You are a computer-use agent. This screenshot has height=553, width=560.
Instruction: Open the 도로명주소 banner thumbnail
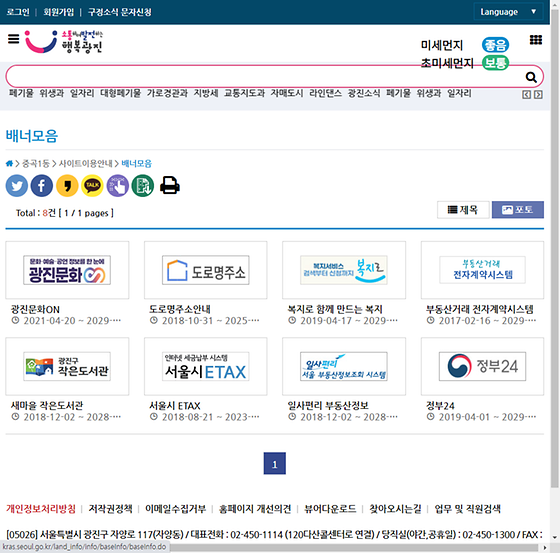(206, 270)
